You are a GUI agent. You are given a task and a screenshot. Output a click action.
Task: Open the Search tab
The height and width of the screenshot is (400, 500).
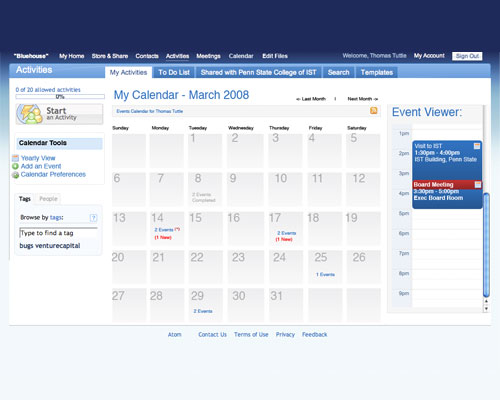339,72
